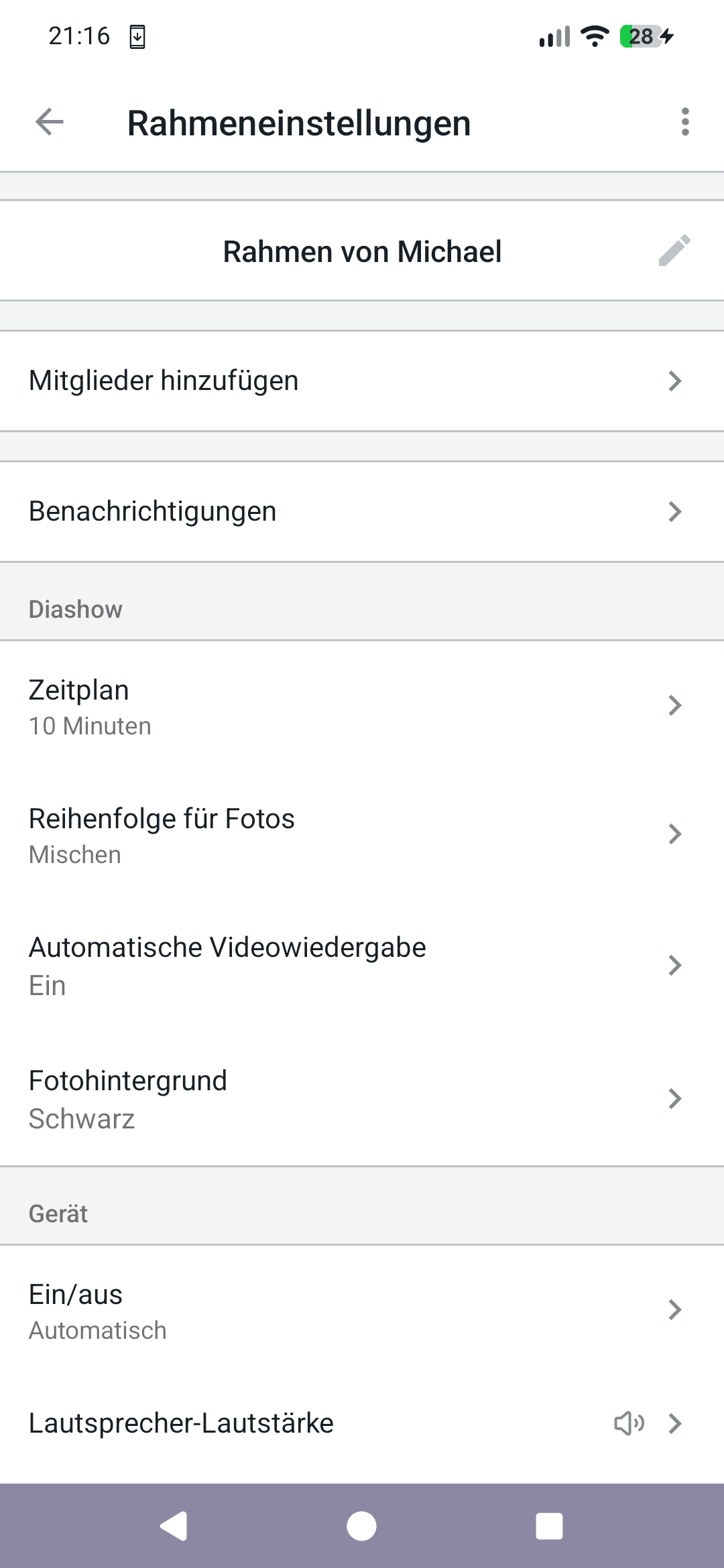The image size is (724, 1568).
Task: Tap the back arrow icon
Action: 50,122
